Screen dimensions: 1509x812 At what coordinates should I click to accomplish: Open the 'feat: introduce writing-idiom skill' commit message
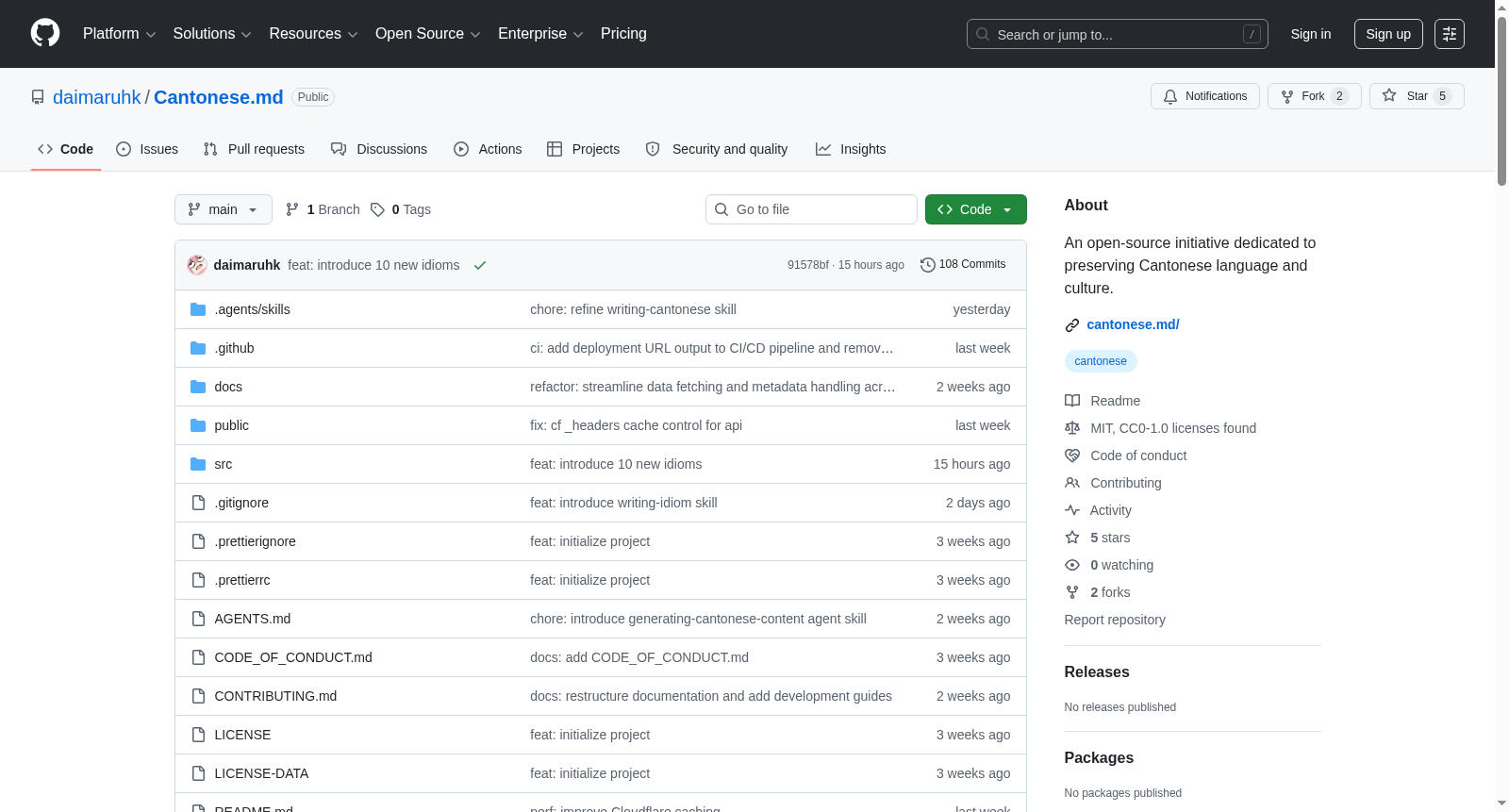(x=623, y=503)
